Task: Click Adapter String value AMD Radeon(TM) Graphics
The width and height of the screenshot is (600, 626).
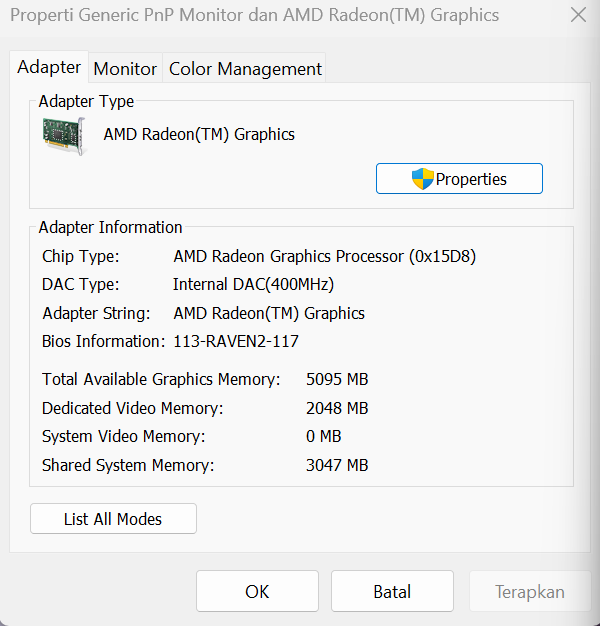Action: click(269, 313)
